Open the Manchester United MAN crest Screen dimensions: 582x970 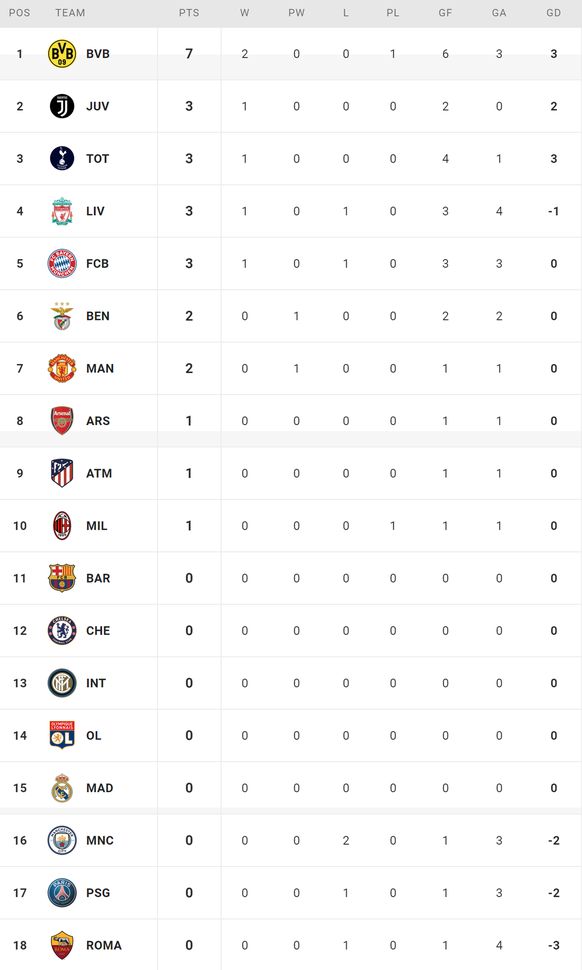tap(62, 369)
